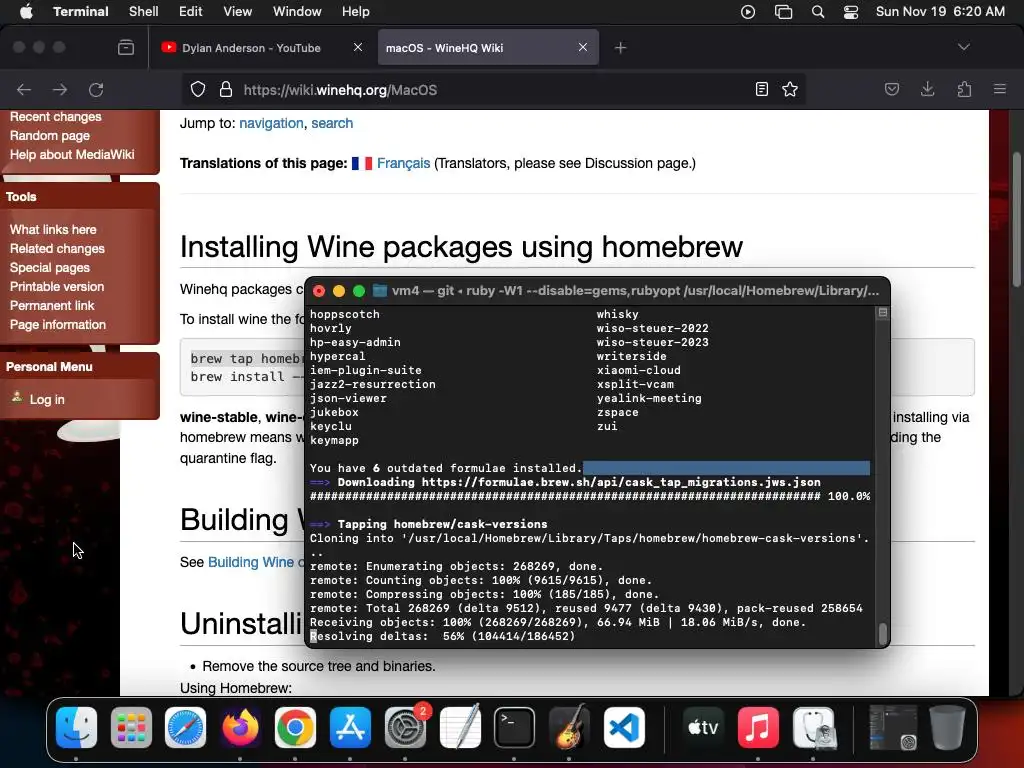Click the Firefox page vertical scrollbar
This screenshot has height=768, width=1024.
[1016, 219]
